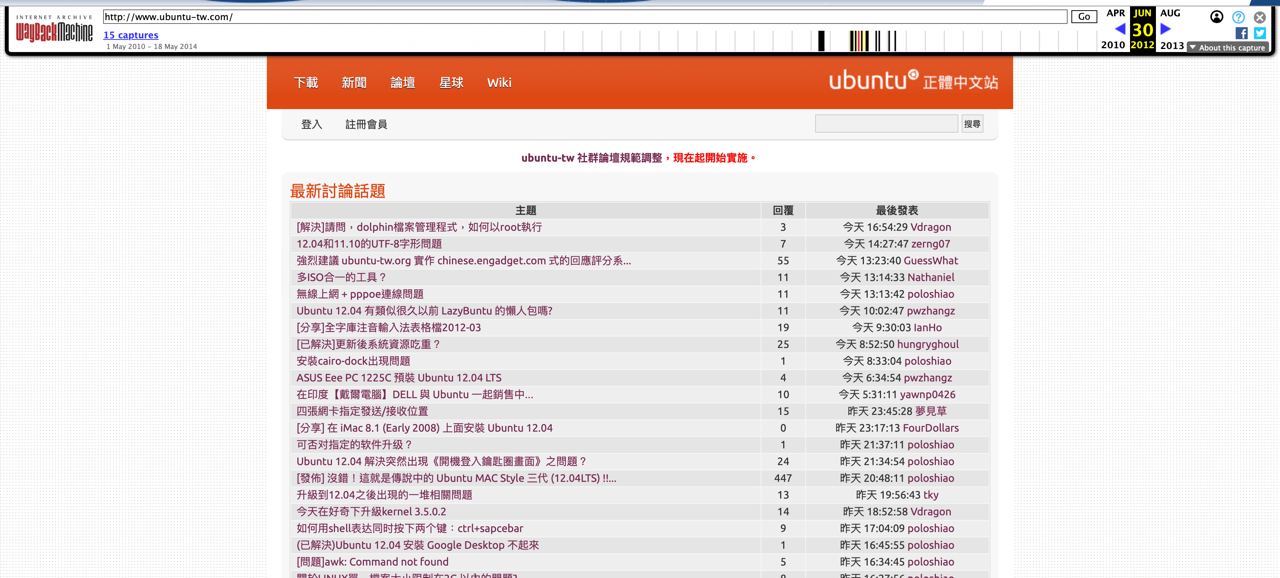Share capture via Twitter icon
1280x578 pixels.
point(1259,33)
